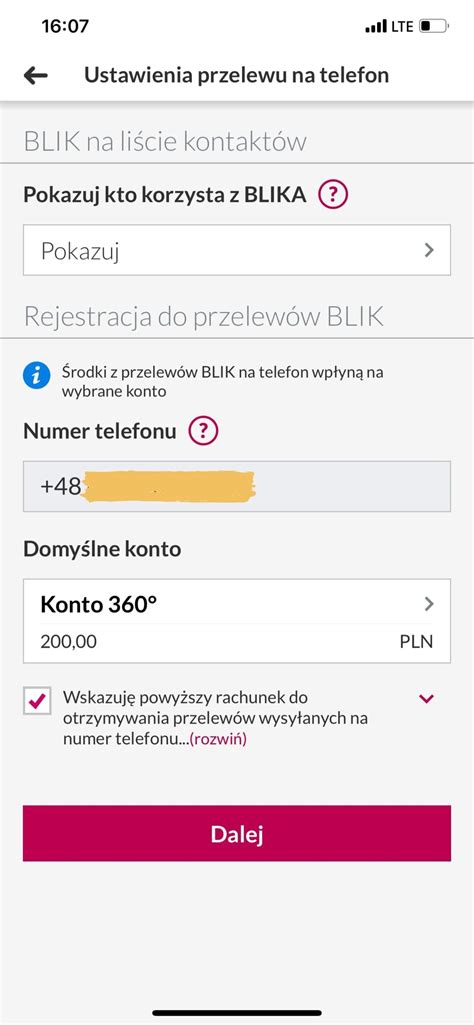Open help for Pokazuj kto korzysta z BLIKA
The width and height of the screenshot is (474, 1025).
pos(333,195)
